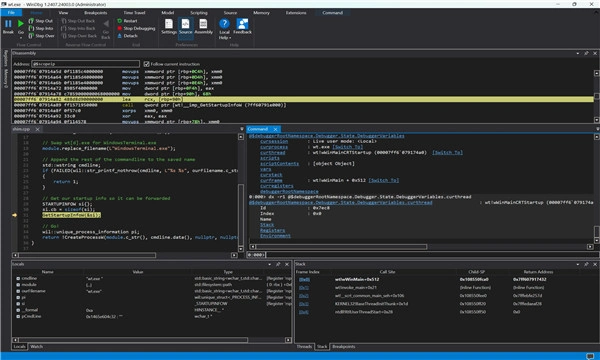Open the File menu
This screenshot has width=600, height=360.
(x=11, y=13)
